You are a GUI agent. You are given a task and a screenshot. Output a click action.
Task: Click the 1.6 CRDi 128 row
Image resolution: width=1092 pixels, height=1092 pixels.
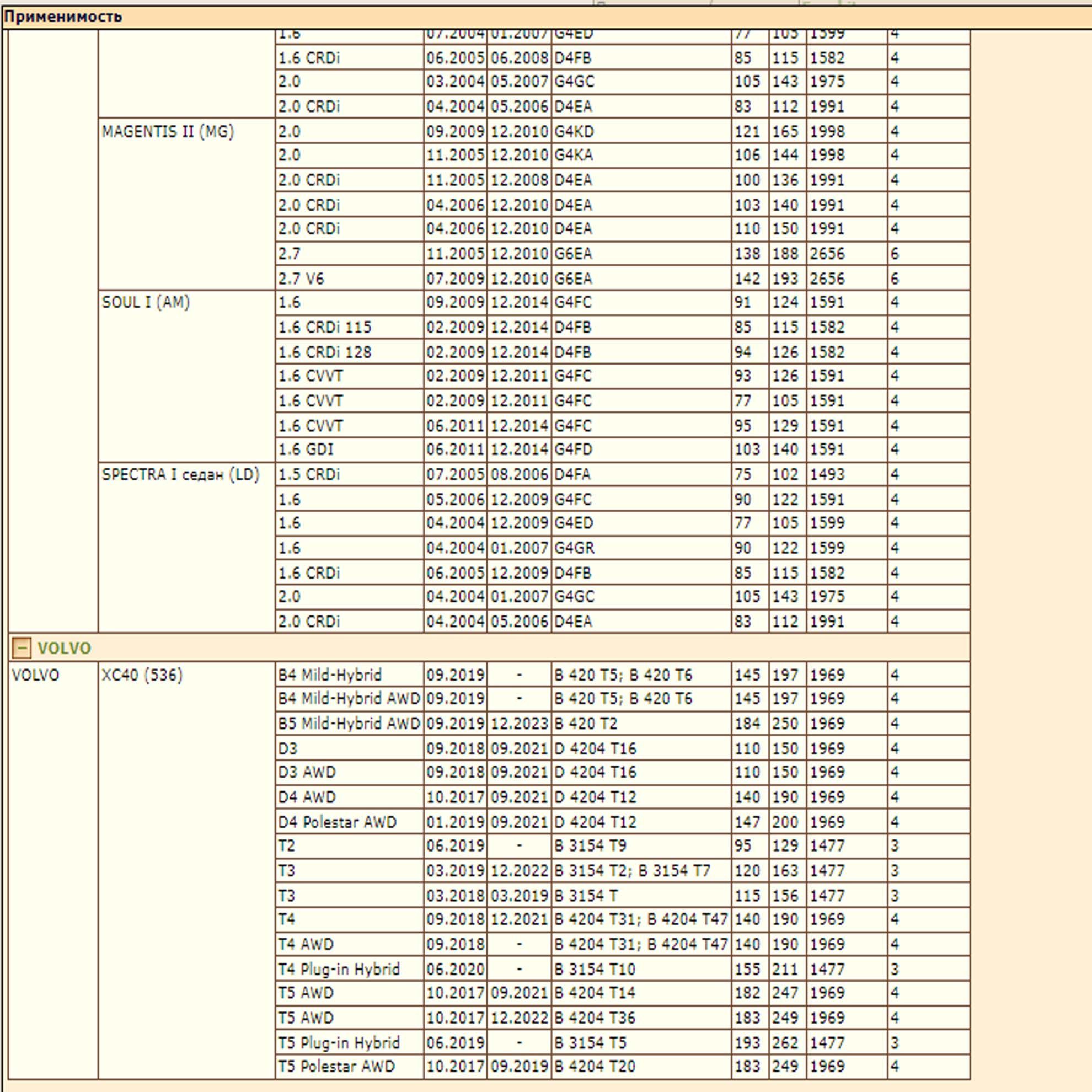click(324, 352)
